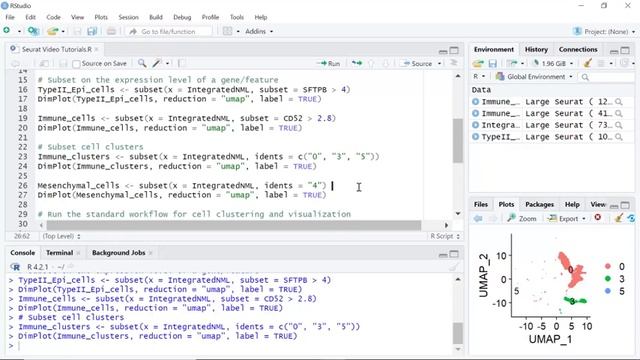The image size is (640, 360).
Task: Click the Run button
Action: coord(329,63)
